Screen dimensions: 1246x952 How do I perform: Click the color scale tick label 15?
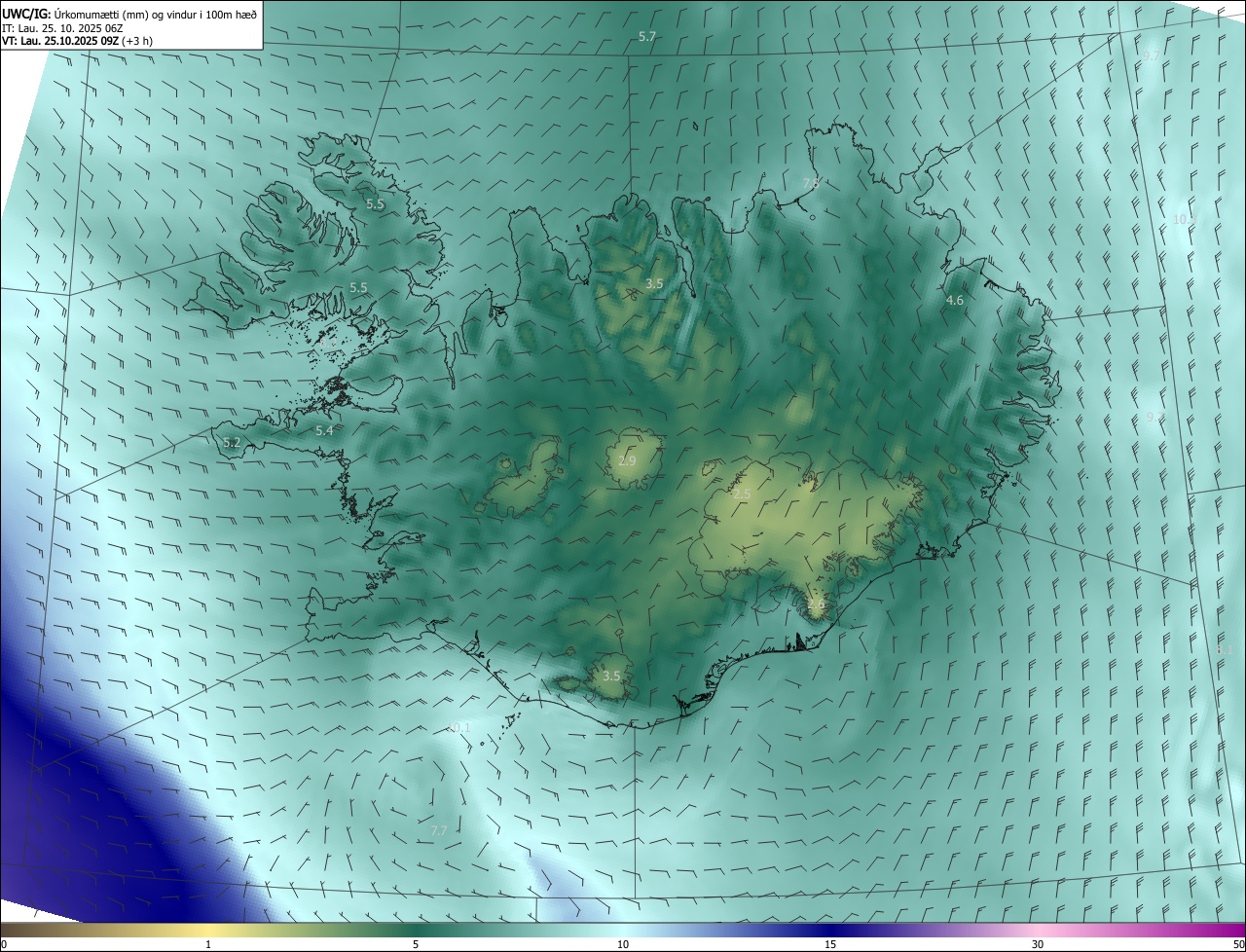830,944
